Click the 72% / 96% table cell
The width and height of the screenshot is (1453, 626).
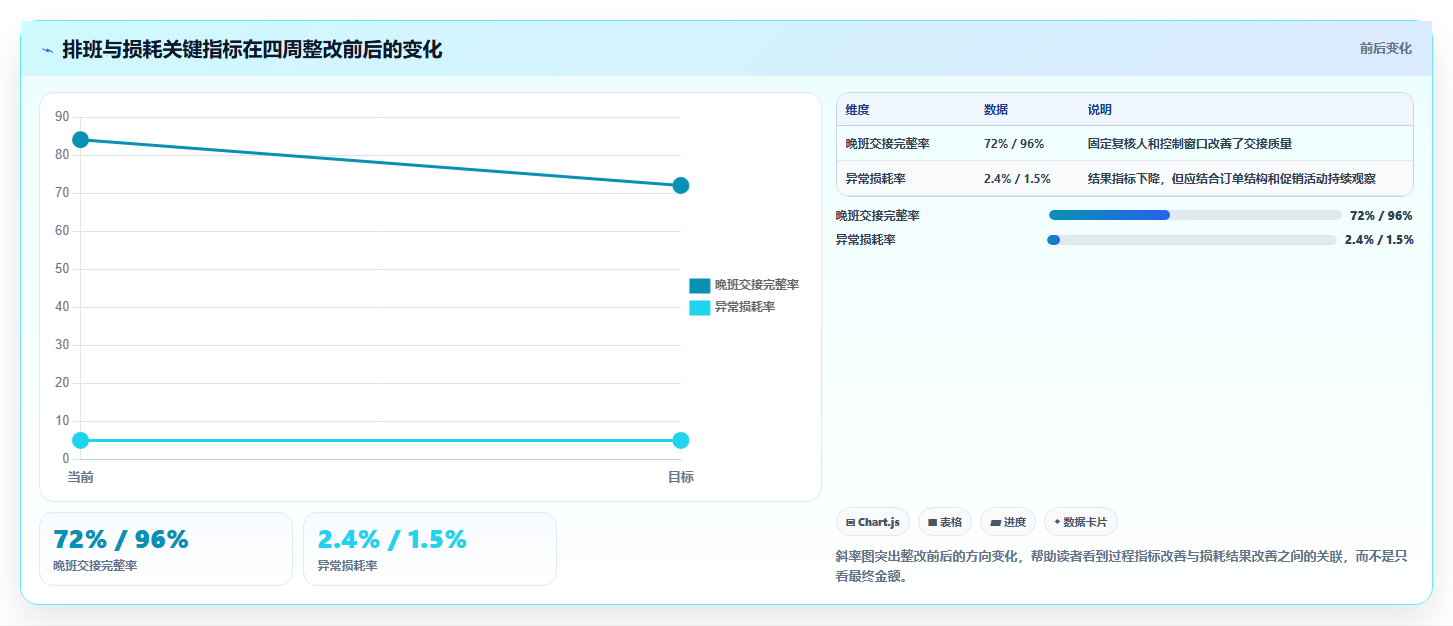pos(1014,144)
